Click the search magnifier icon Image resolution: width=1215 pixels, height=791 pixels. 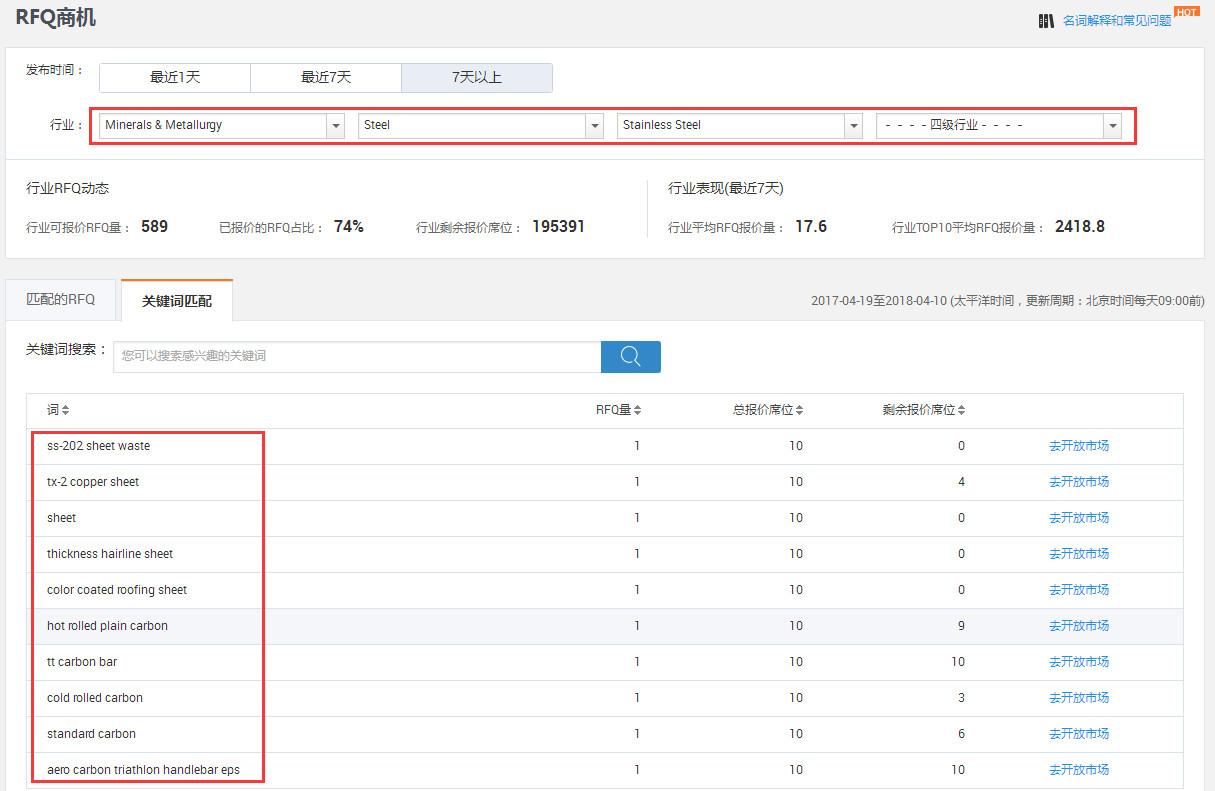[630, 356]
